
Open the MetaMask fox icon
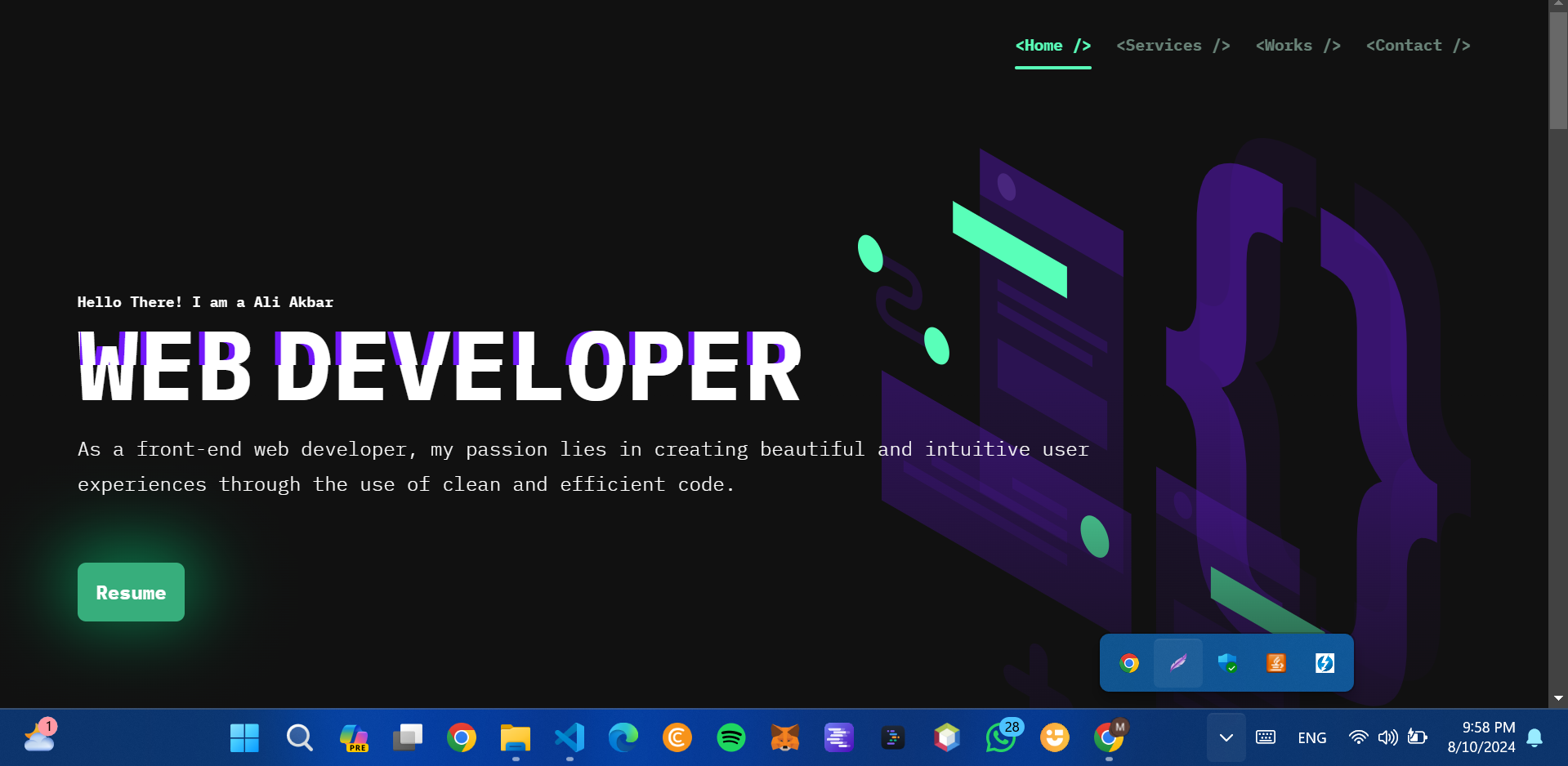coord(784,737)
